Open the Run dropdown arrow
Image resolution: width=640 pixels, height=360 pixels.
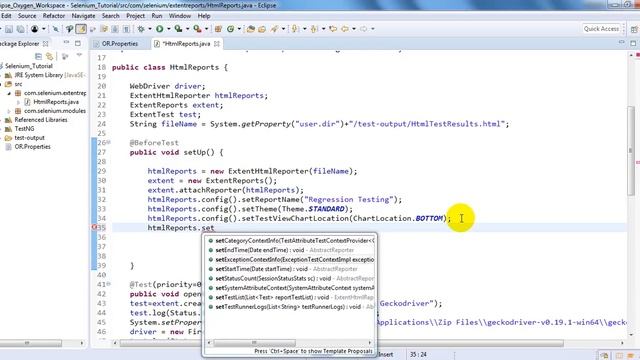tap(169, 29)
